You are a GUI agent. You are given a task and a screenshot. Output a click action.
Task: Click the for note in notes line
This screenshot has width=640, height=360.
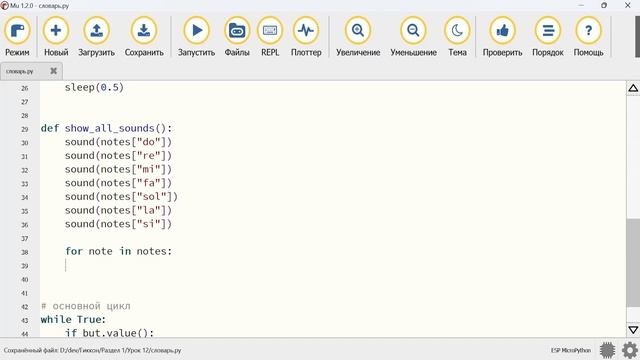point(118,251)
